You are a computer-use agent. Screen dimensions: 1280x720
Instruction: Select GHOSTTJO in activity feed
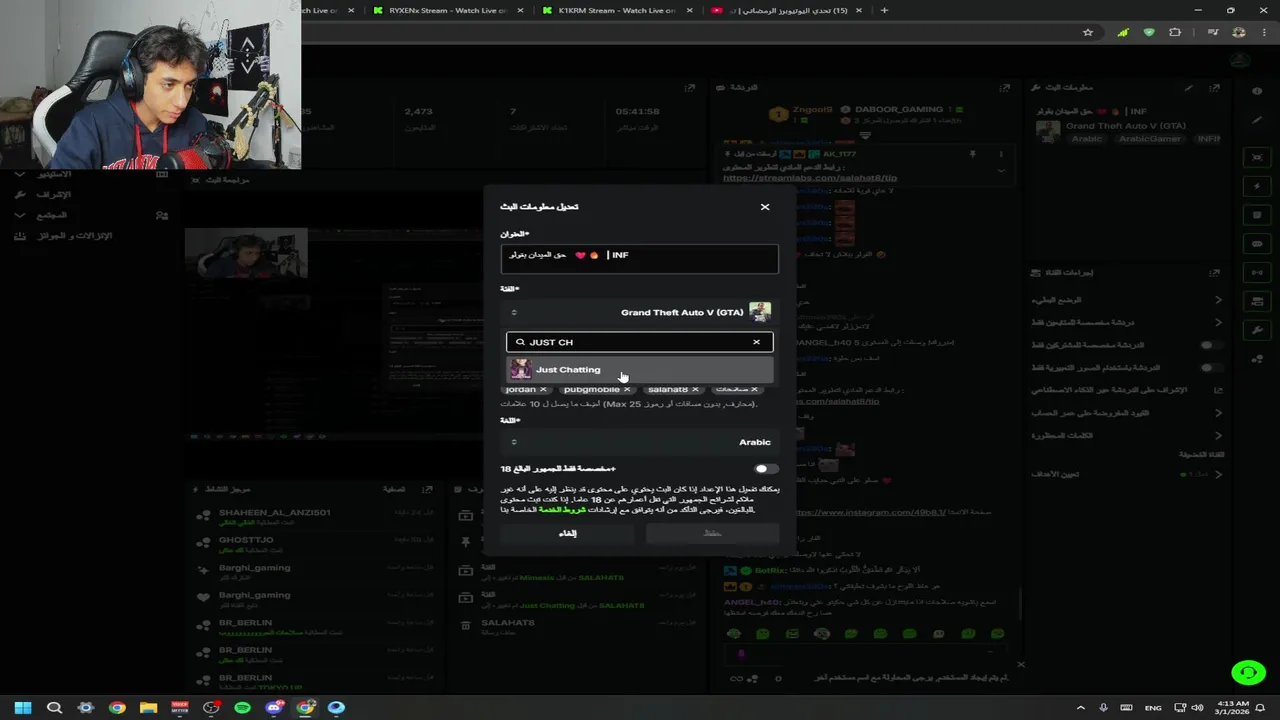click(246, 540)
